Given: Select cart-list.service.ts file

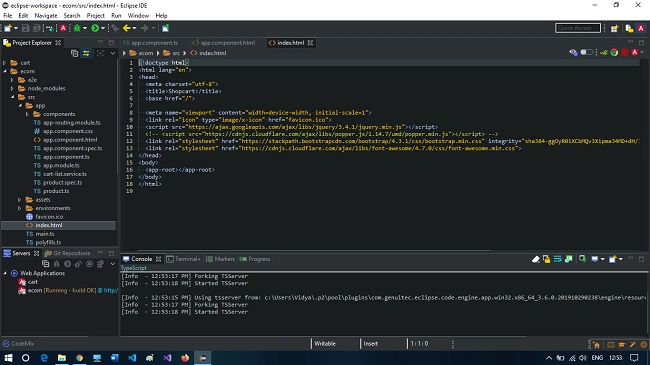Looking at the screenshot, I should (x=61, y=174).
